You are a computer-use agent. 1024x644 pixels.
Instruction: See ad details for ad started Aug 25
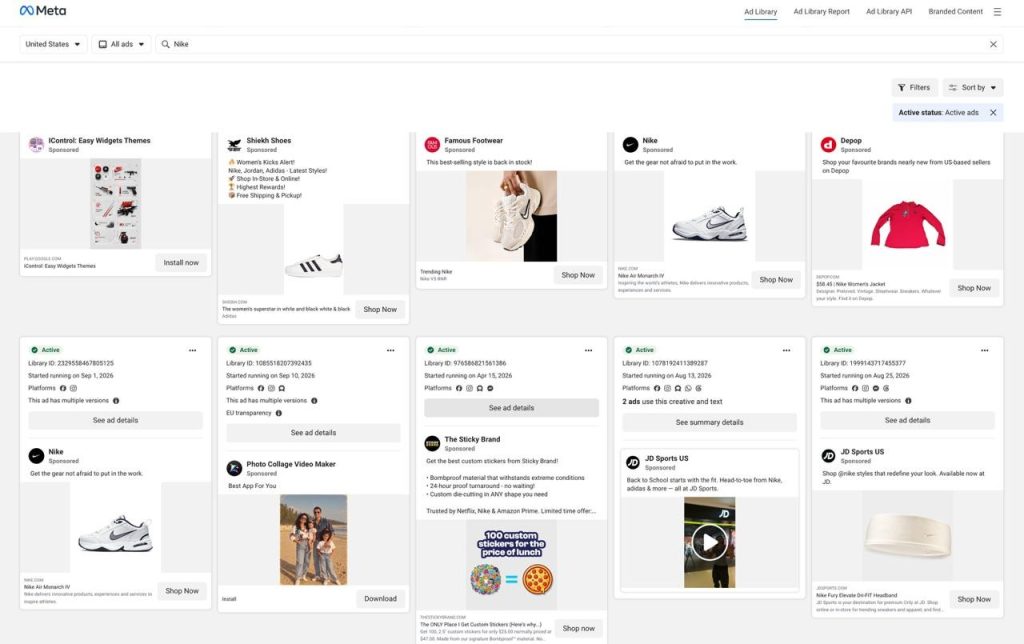click(x=907, y=421)
